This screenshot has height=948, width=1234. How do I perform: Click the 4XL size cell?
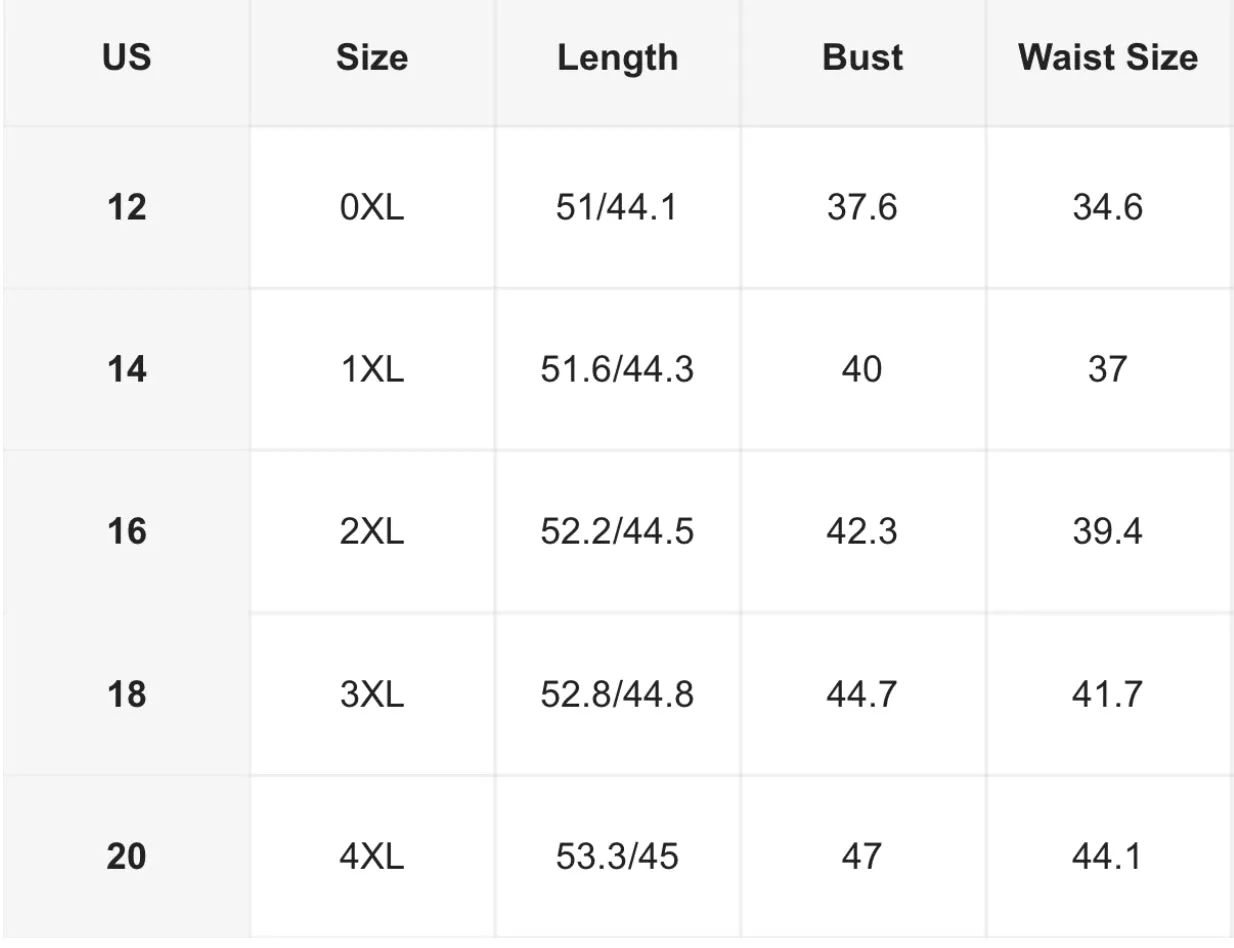click(372, 857)
